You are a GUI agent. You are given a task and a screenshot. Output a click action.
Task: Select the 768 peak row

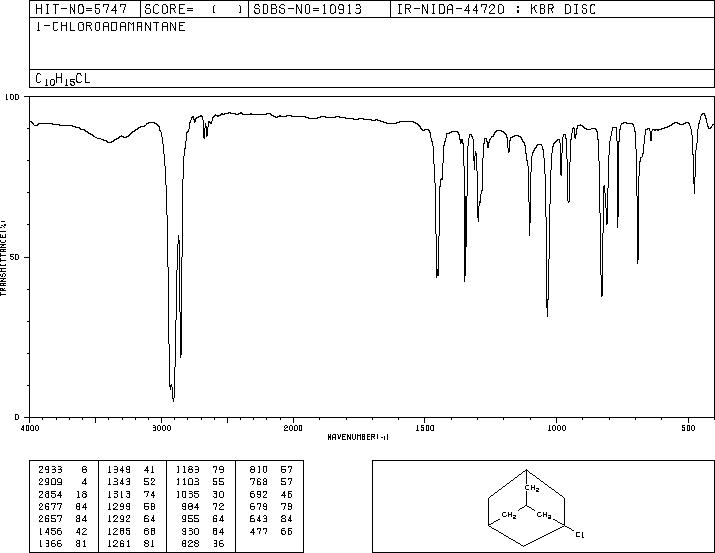click(x=271, y=482)
